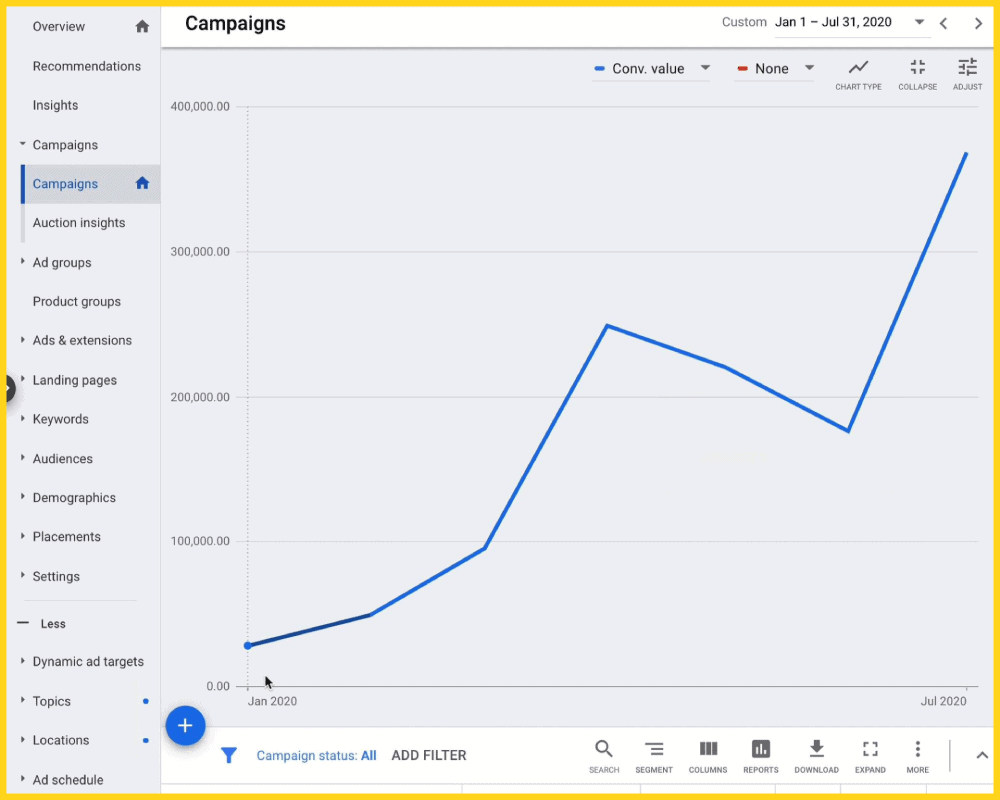The height and width of the screenshot is (800, 1000).
Task: Open Topics in sidebar
Action: click(52, 701)
